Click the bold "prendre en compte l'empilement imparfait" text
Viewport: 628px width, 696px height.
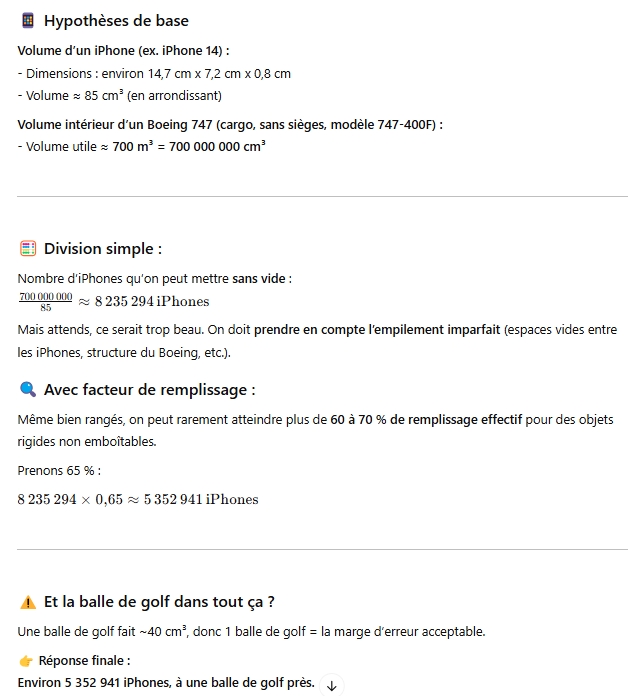click(377, 330)
